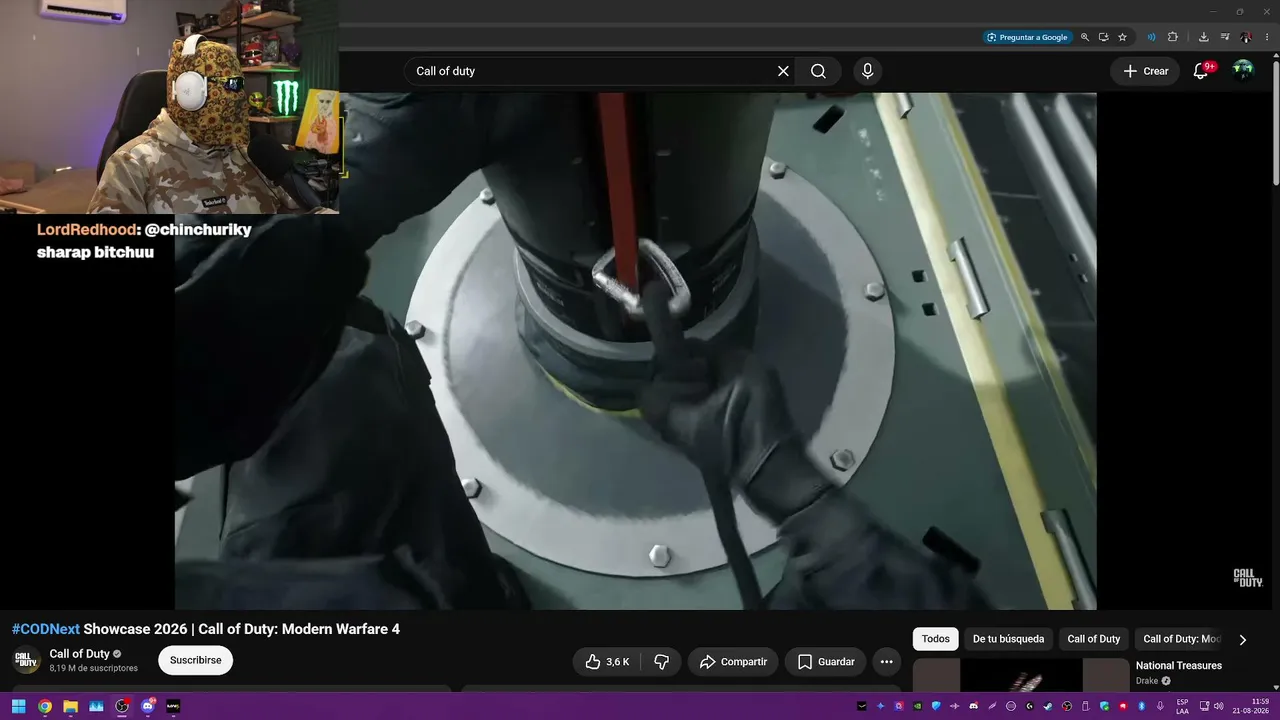Select the Todos filter chip
Screen dimensions: 1280x720
936,639
